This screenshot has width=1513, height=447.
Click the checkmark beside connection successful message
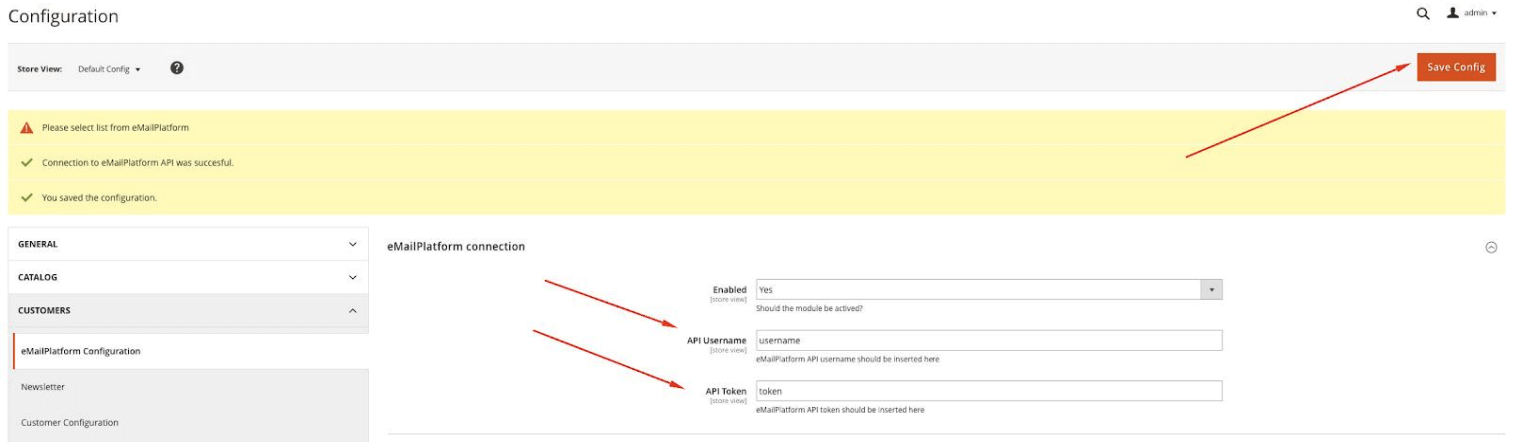click(x=27, y=162)
